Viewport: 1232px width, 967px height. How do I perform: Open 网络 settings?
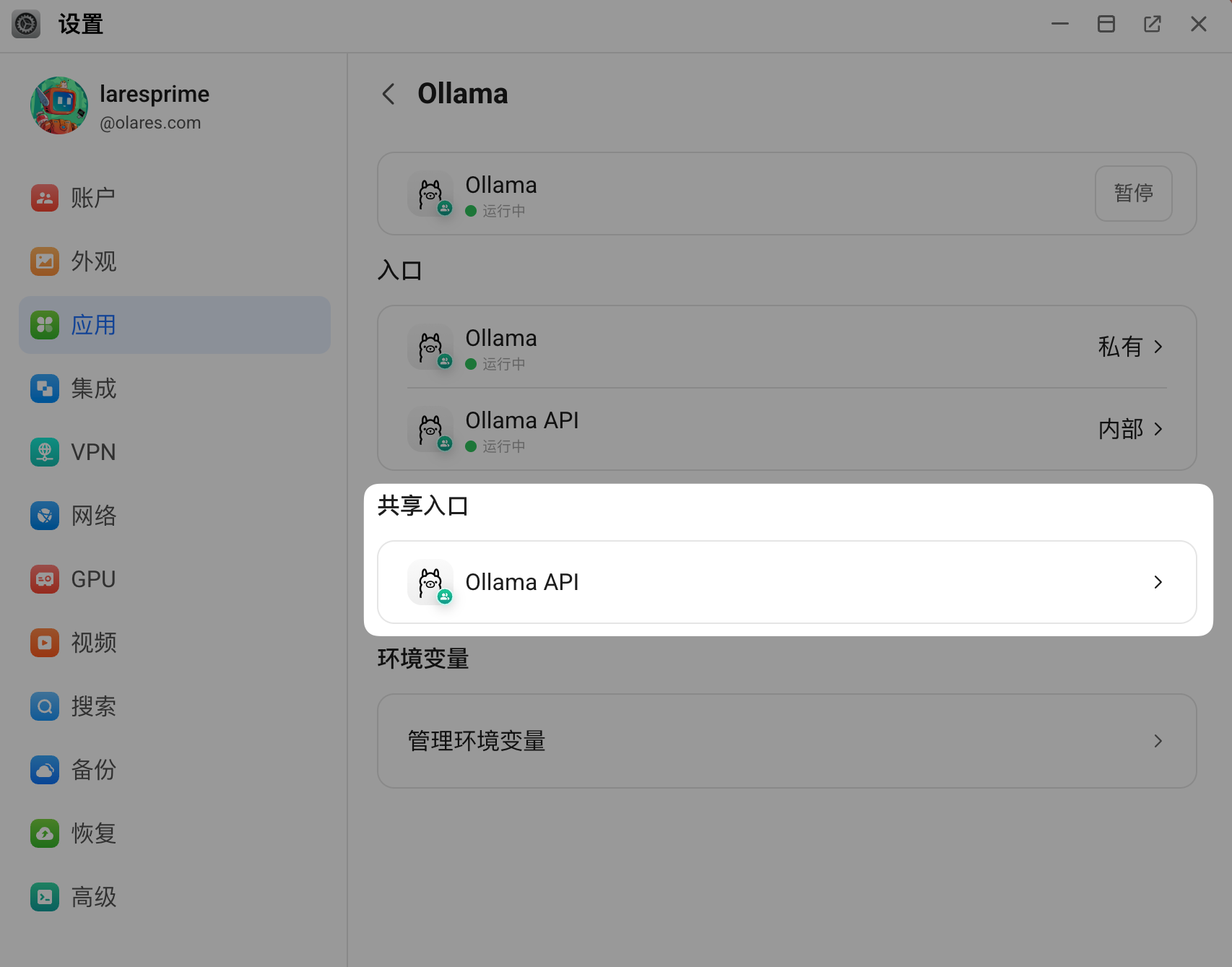175,516
